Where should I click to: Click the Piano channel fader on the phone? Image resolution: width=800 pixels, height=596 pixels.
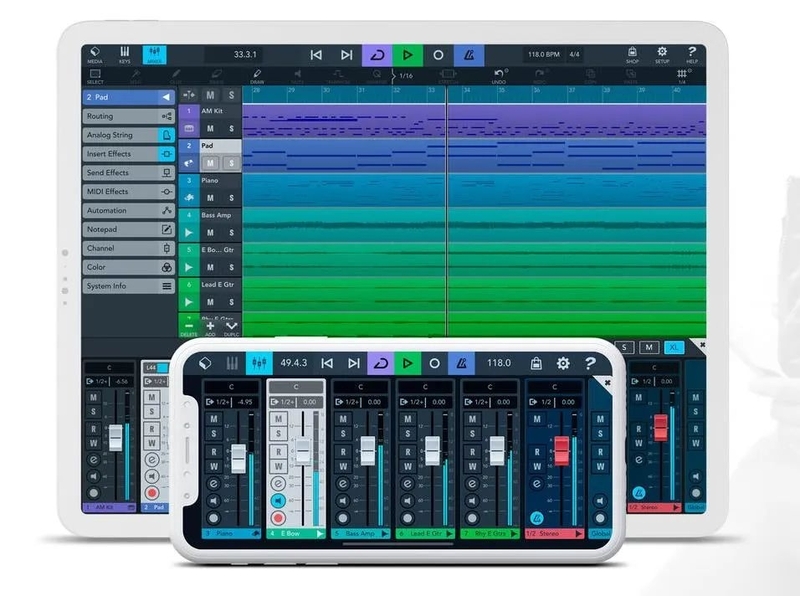pyautogui.click(x=238, y=458)
